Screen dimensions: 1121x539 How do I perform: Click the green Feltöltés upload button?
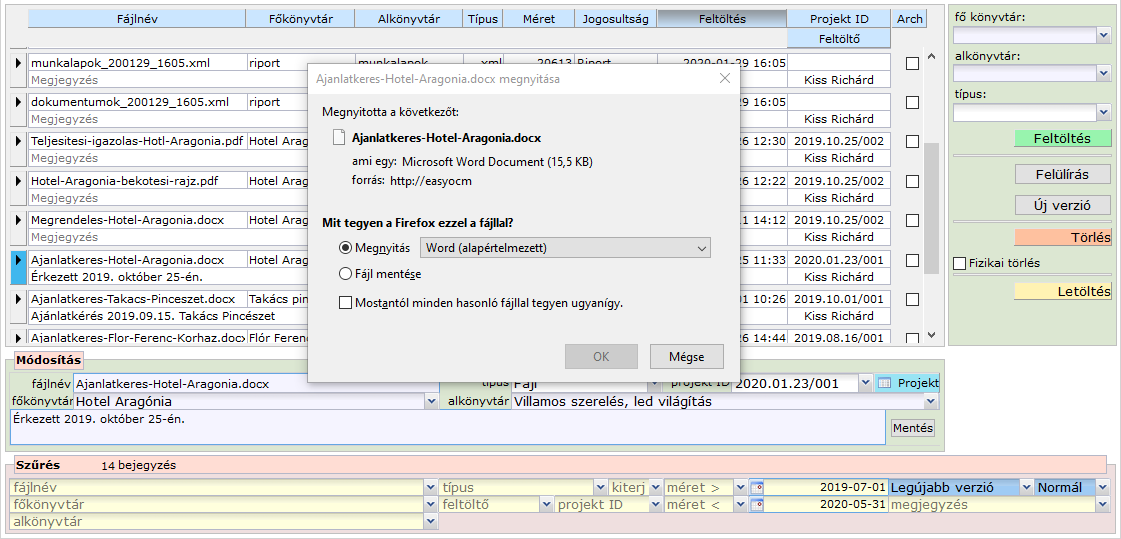point(1061,138)
